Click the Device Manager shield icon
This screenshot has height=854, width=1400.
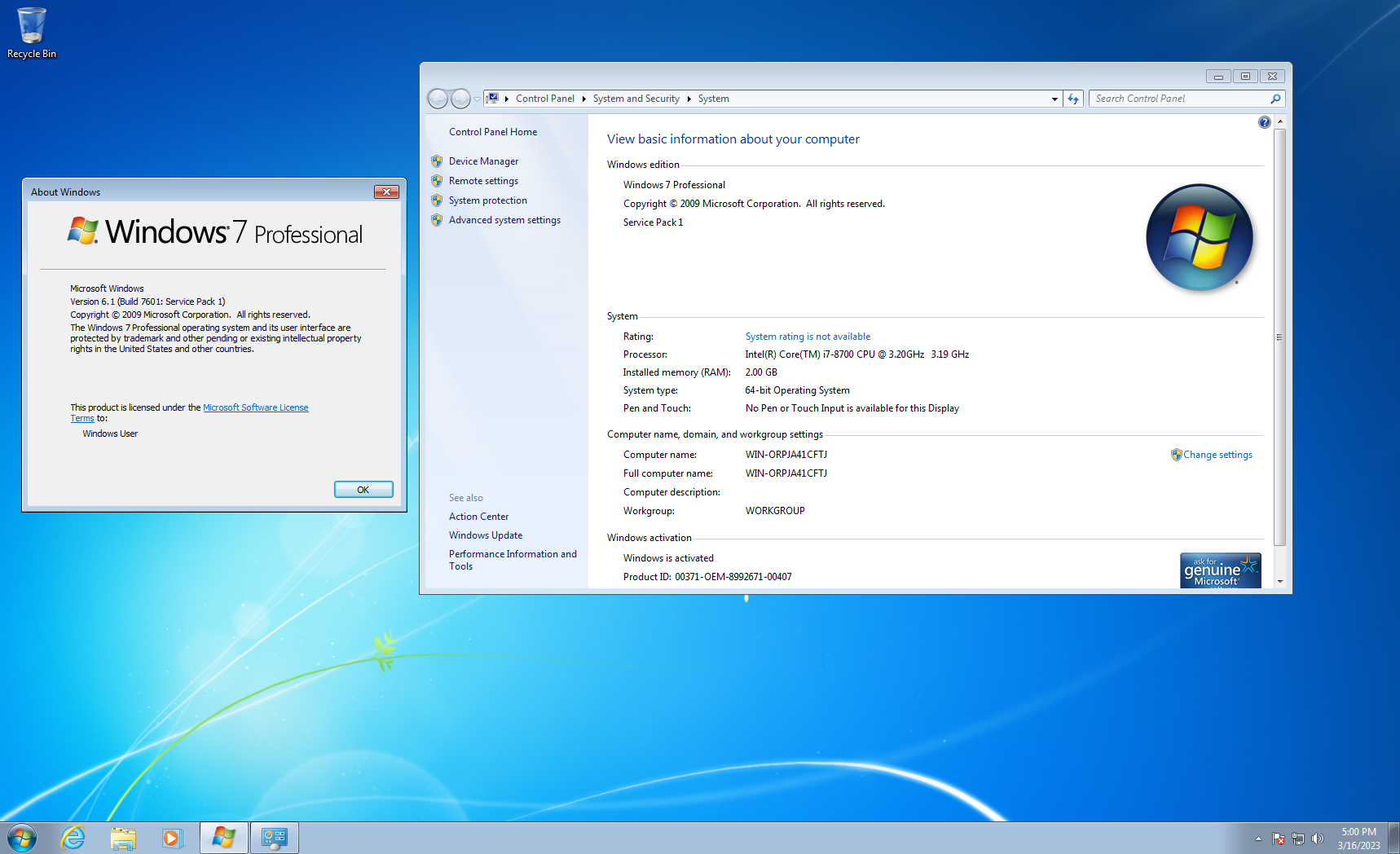coord(437,161)
